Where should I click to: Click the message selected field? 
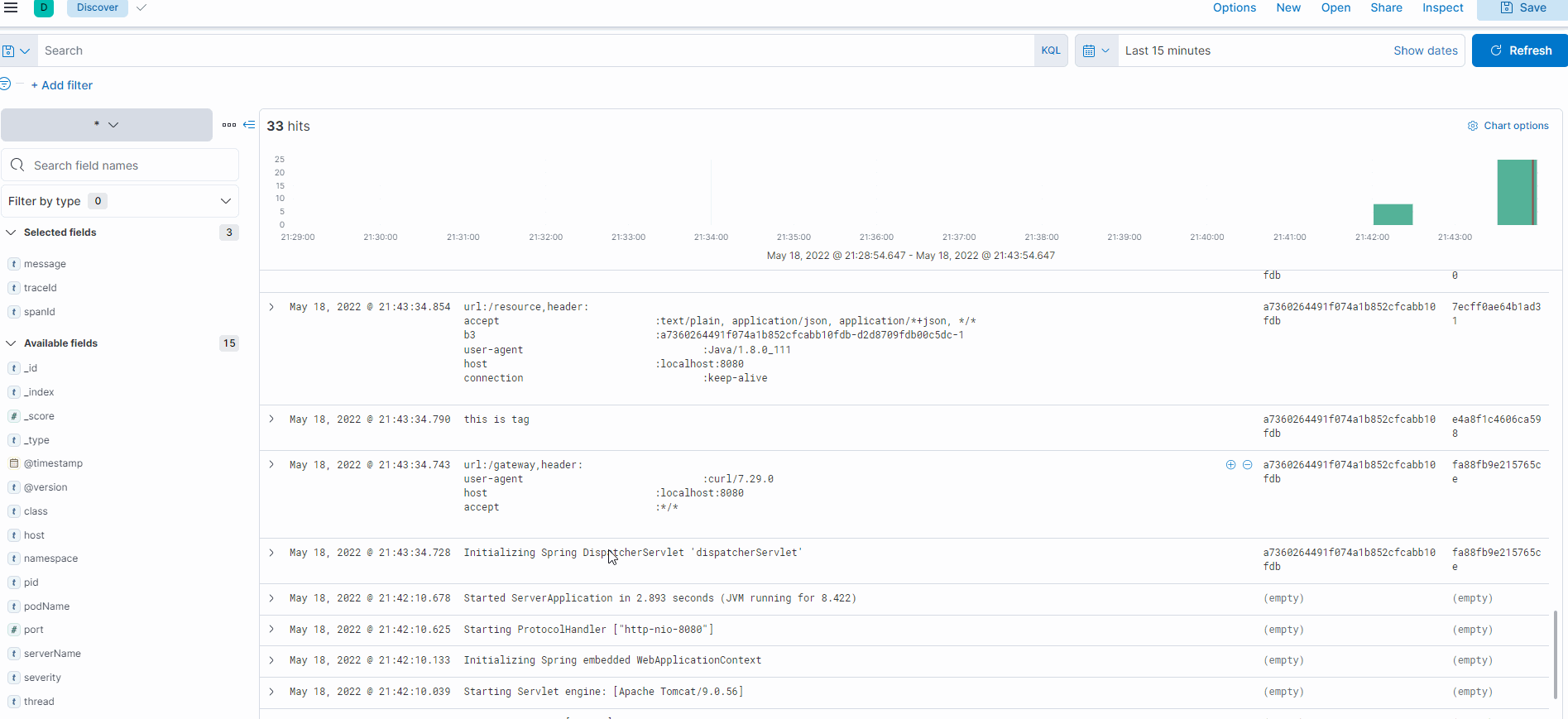[45, 264]
